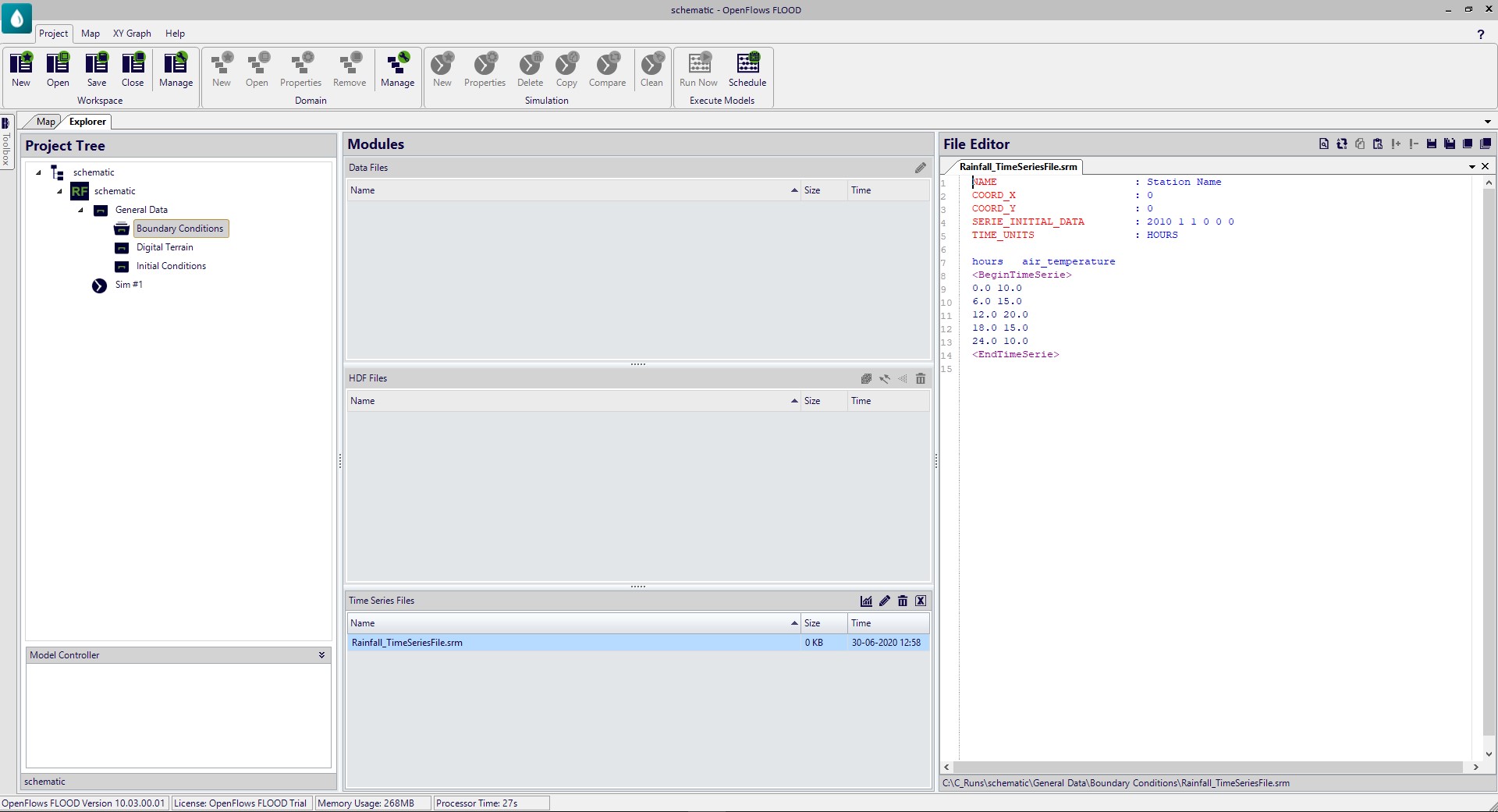
Task: Open the Toolbox side panel
Action: point(6,143)
